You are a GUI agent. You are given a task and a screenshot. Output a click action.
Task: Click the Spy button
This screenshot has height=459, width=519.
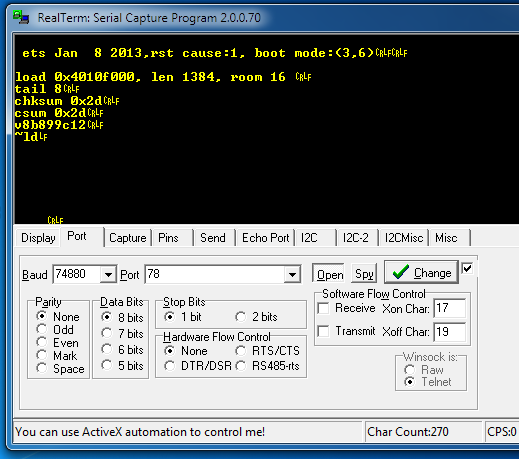coord(364,274)
